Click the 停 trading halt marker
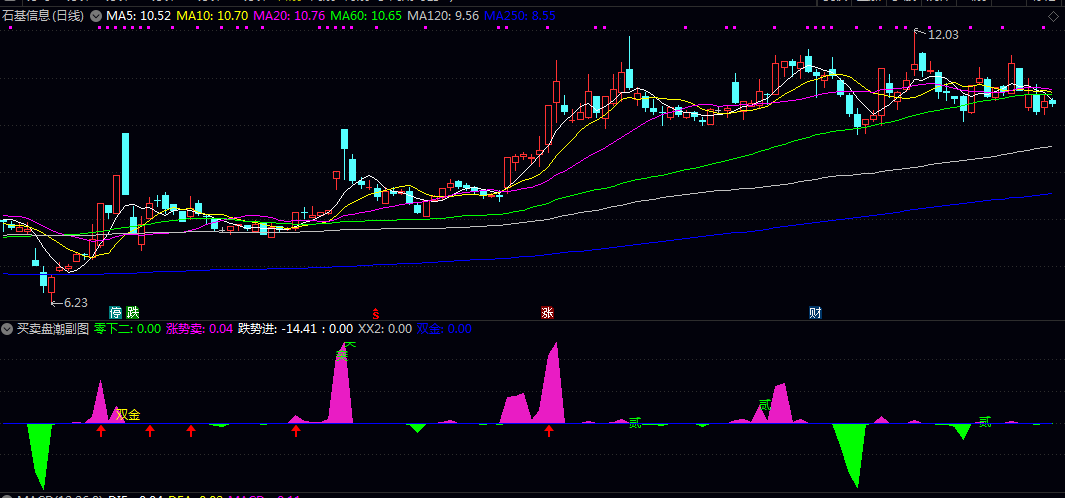 pos(116,313)
